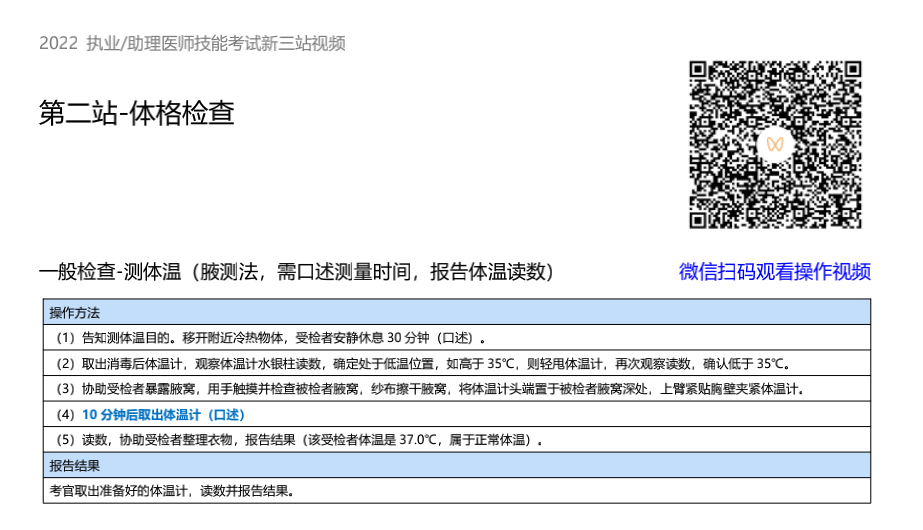
Task: Click the QR code's top-left finder square
Action: pyautogui.click(x=703, y=74)
